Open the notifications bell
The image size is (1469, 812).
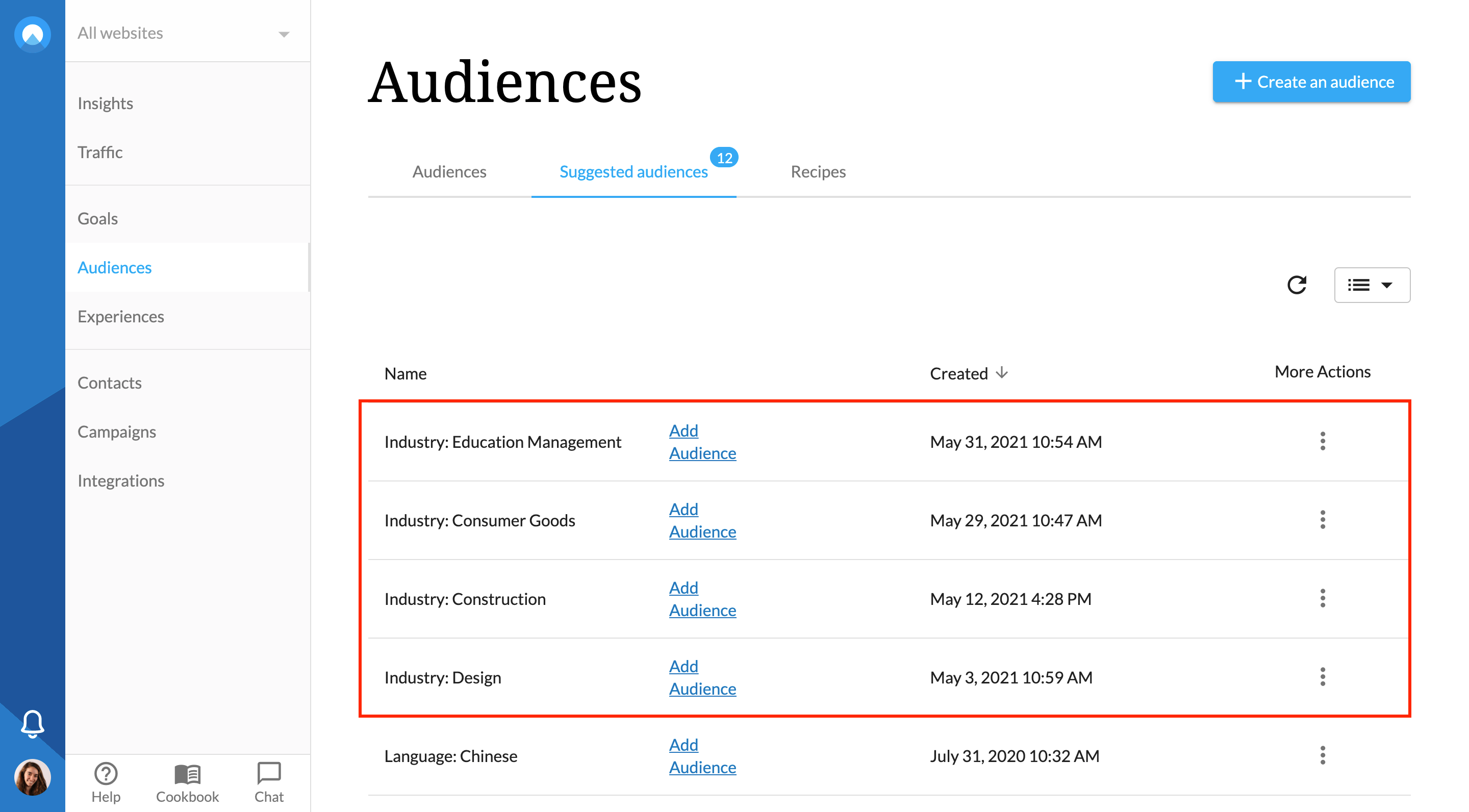tap(33, 723)
